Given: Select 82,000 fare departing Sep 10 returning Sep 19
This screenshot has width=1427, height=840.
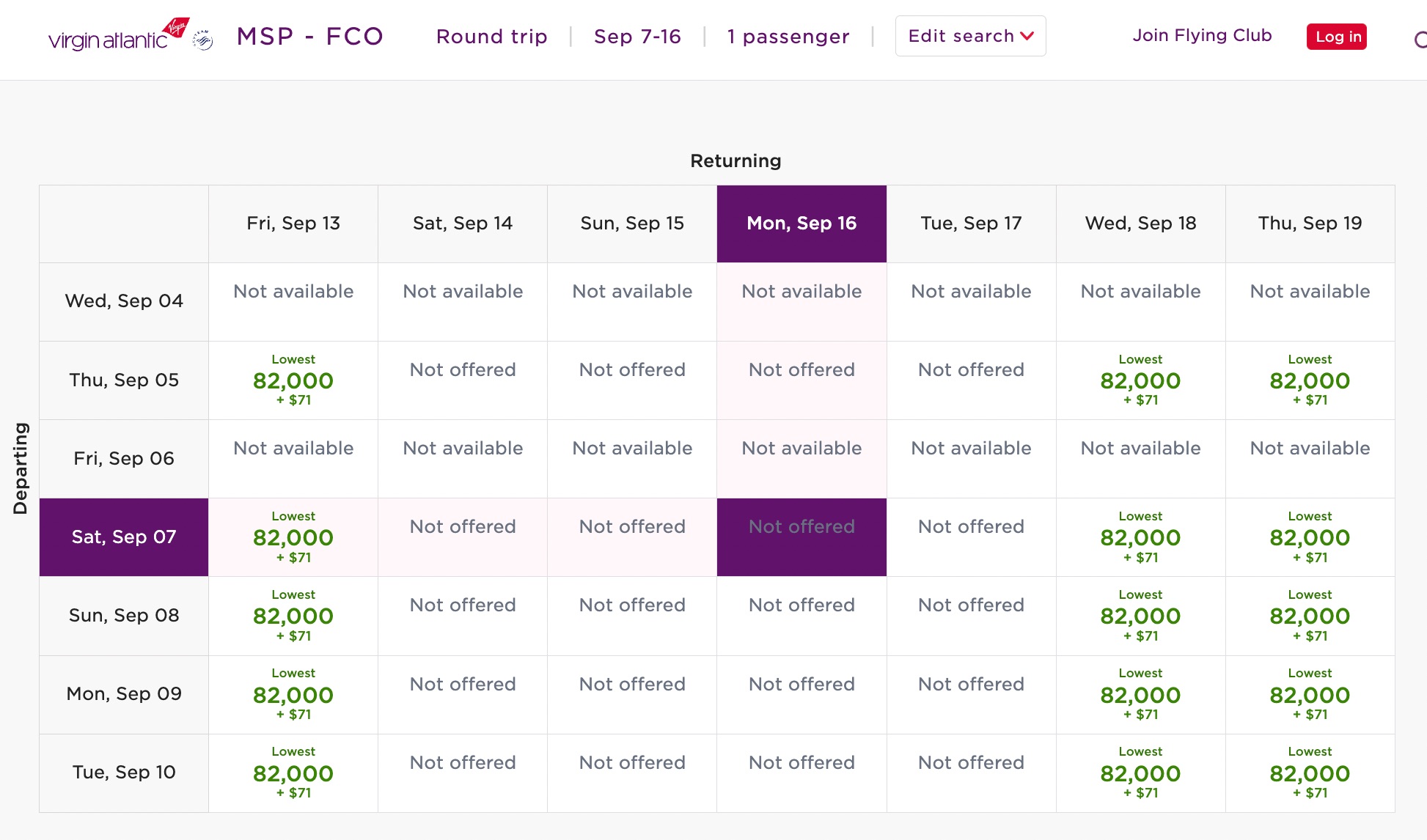Looking at the screenshot, I should tap(1310, 773).
